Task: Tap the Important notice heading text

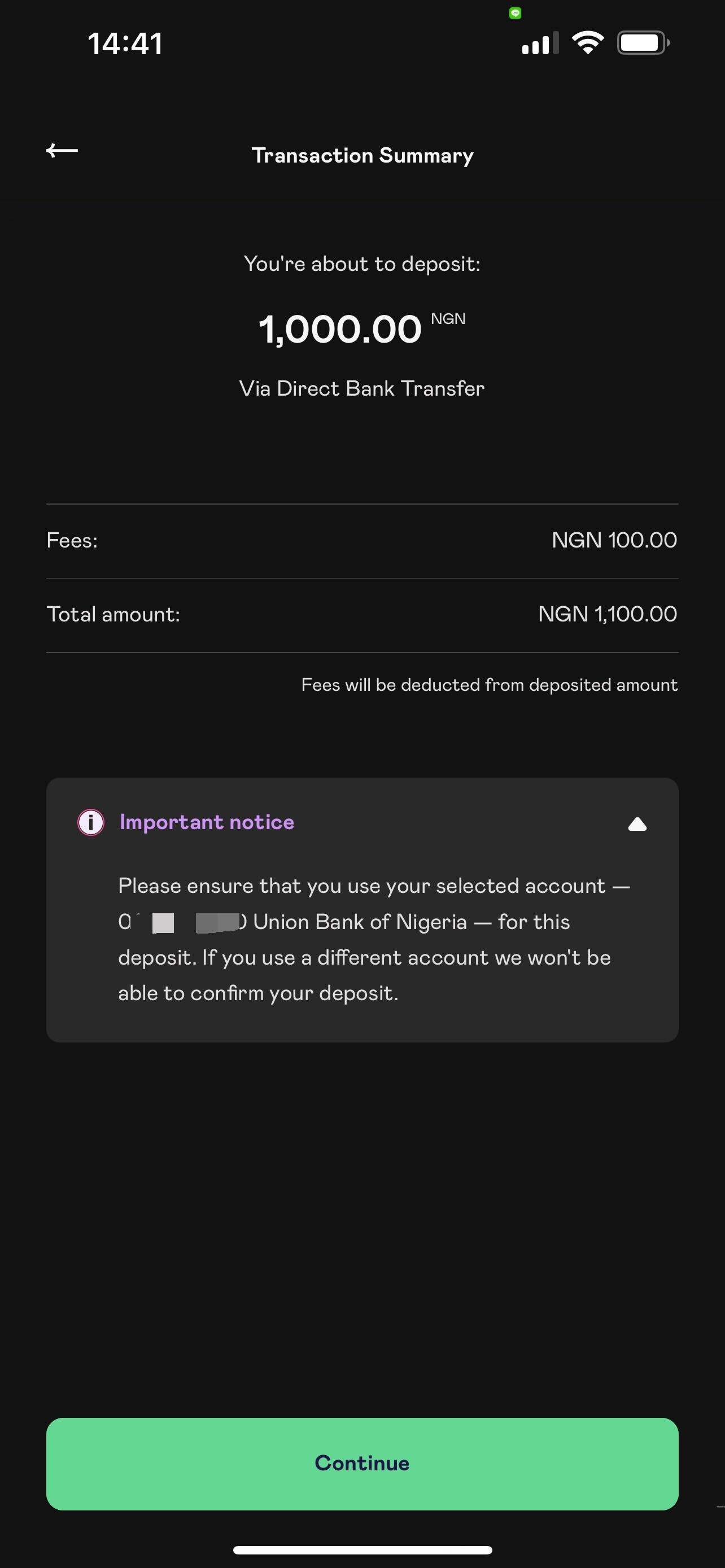Action: (207, 822)
